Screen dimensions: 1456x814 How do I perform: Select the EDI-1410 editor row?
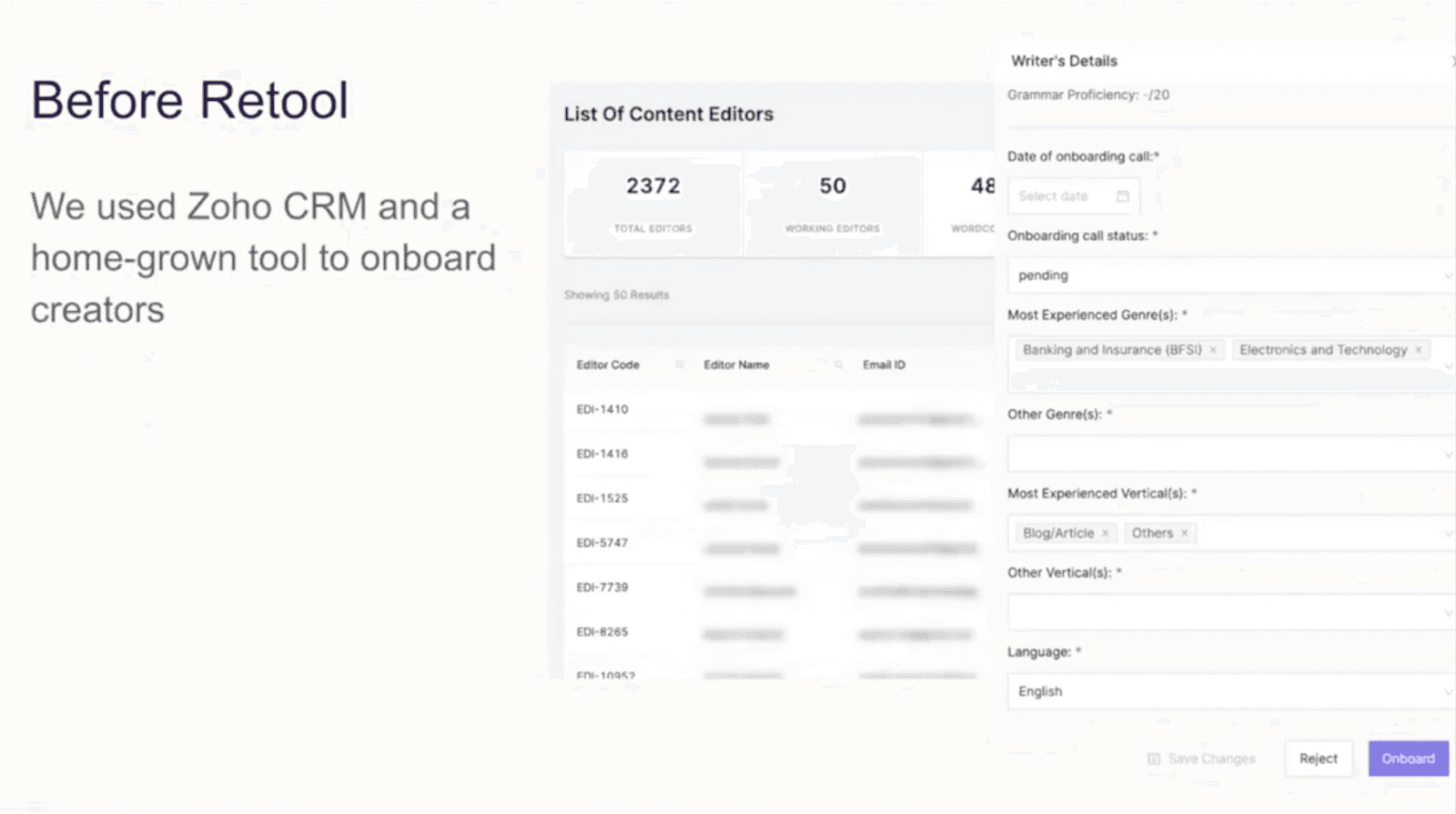(602, 409)
